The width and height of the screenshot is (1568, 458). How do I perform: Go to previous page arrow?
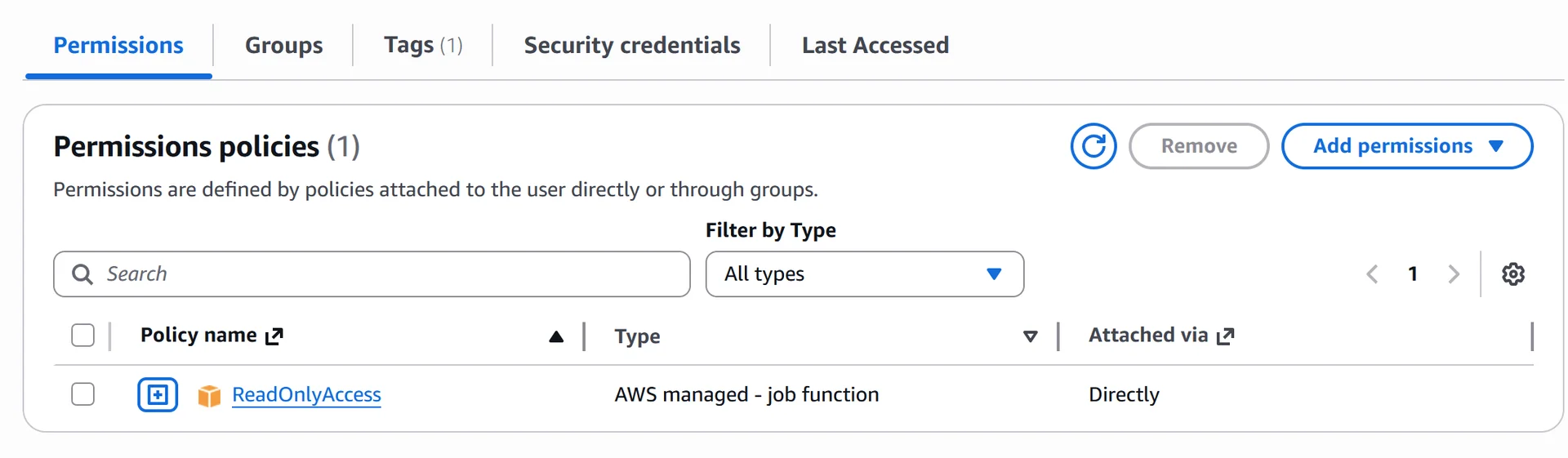tap(1372, 274)
